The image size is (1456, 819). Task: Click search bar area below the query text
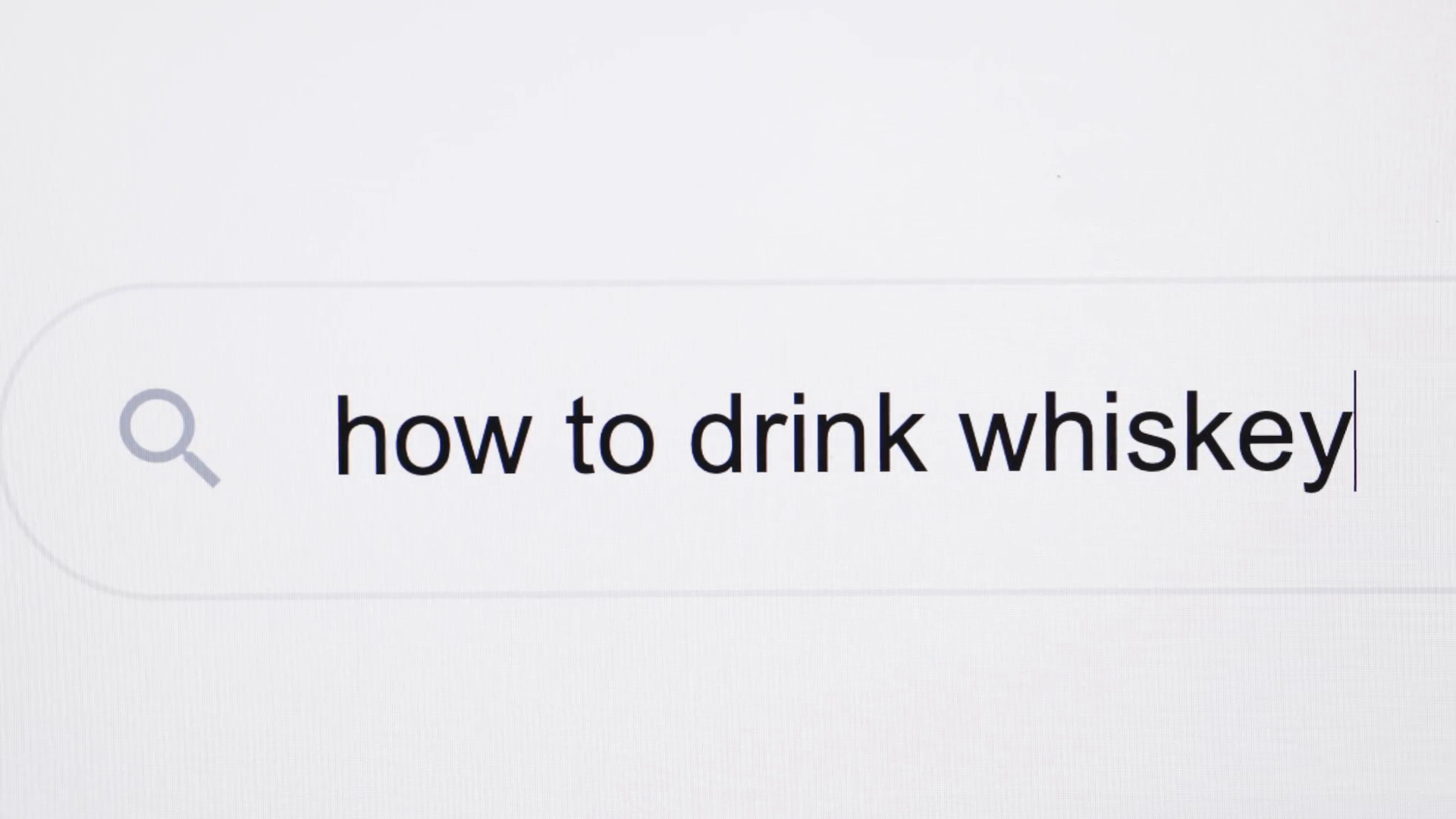(x=758, y=542)
